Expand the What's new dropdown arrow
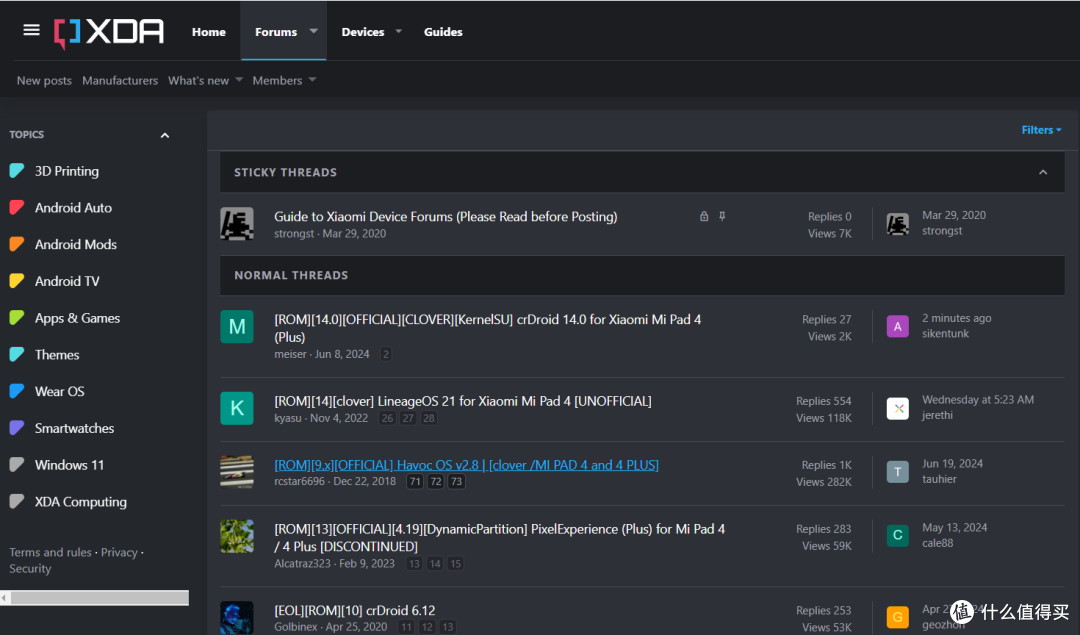1080x635 pixels. pos(239,80)
